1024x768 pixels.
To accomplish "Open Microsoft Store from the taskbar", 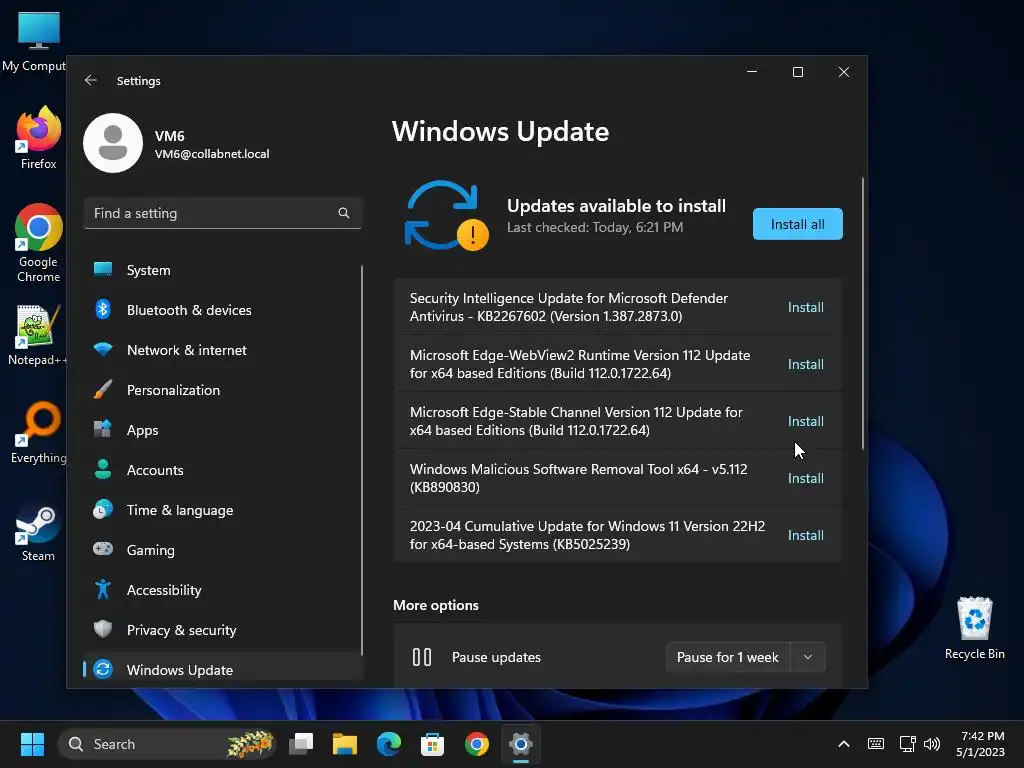I will [432, 744].
